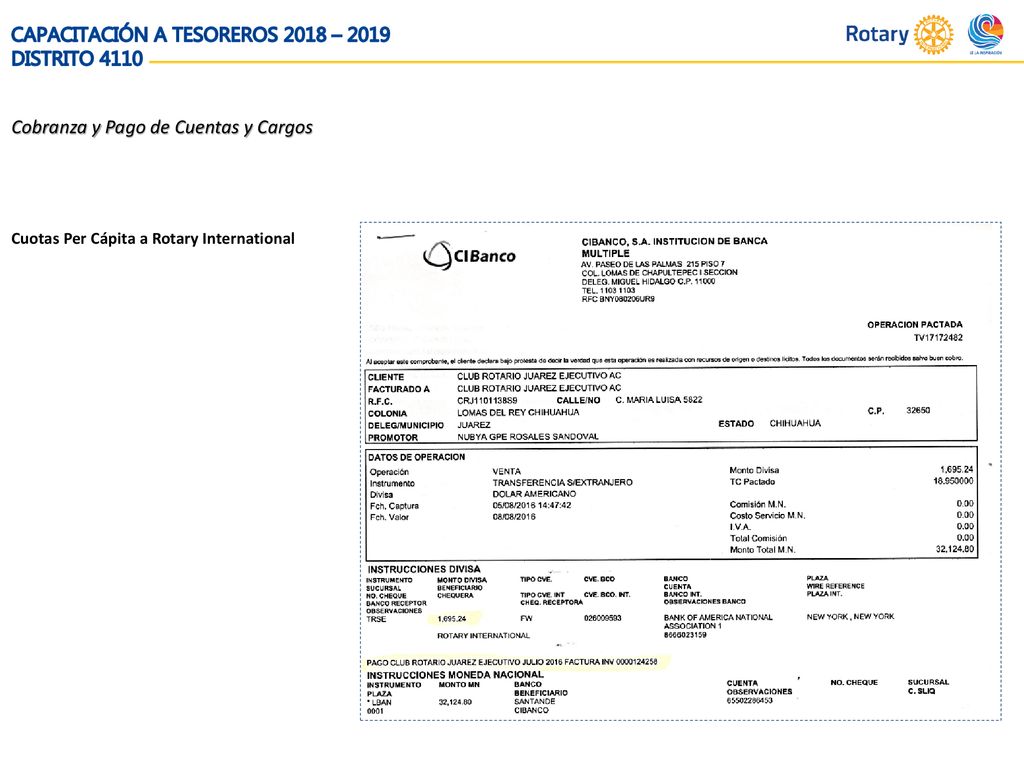Viewport: 1024px width, 768px height.
Task: Click the scanned CIBanco receipt image
Action: tap(680, 471)
